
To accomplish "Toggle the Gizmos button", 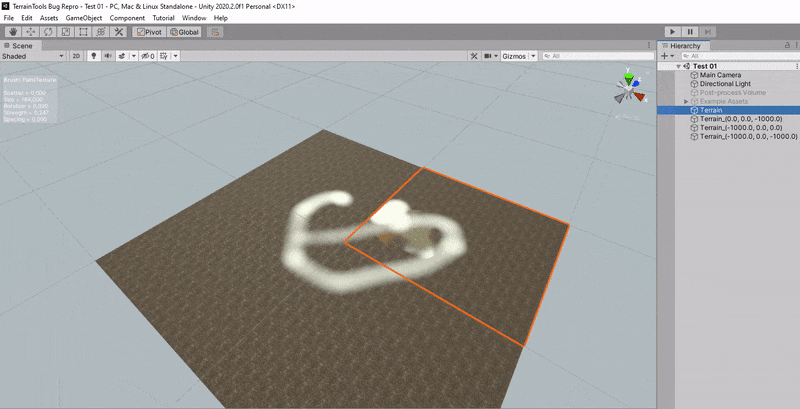I will (x=514, y=56).
